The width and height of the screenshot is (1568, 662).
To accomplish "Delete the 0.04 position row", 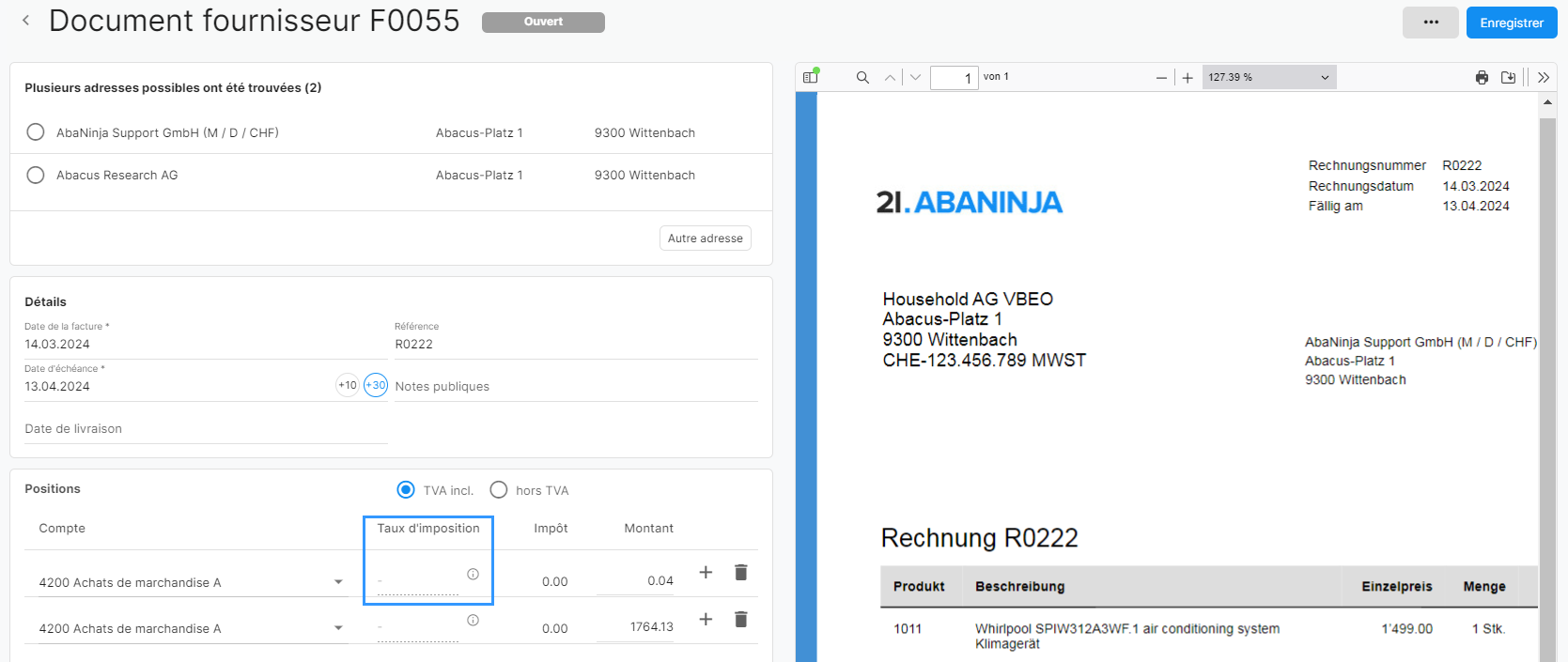I will [x=740, y=573].
